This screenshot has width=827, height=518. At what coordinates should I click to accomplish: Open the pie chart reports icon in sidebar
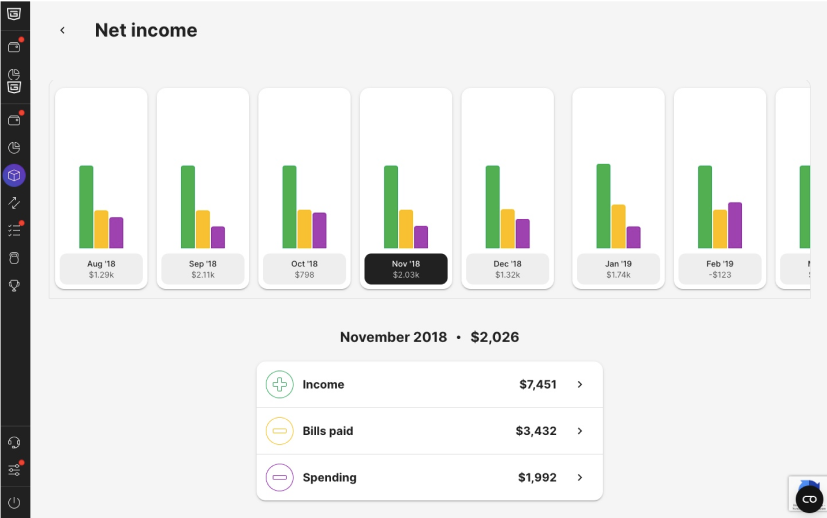coord(14,148)
